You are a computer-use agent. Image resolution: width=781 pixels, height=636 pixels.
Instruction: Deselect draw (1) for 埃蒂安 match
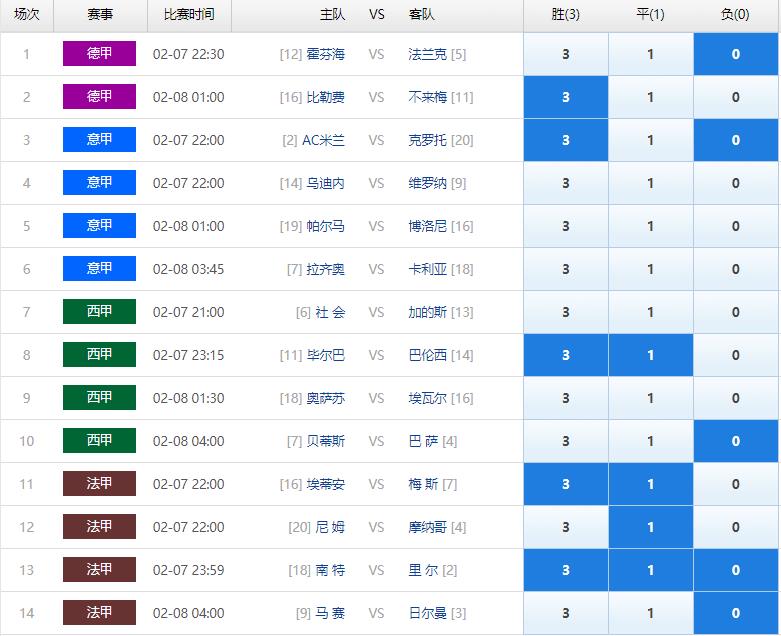point(651,484)
